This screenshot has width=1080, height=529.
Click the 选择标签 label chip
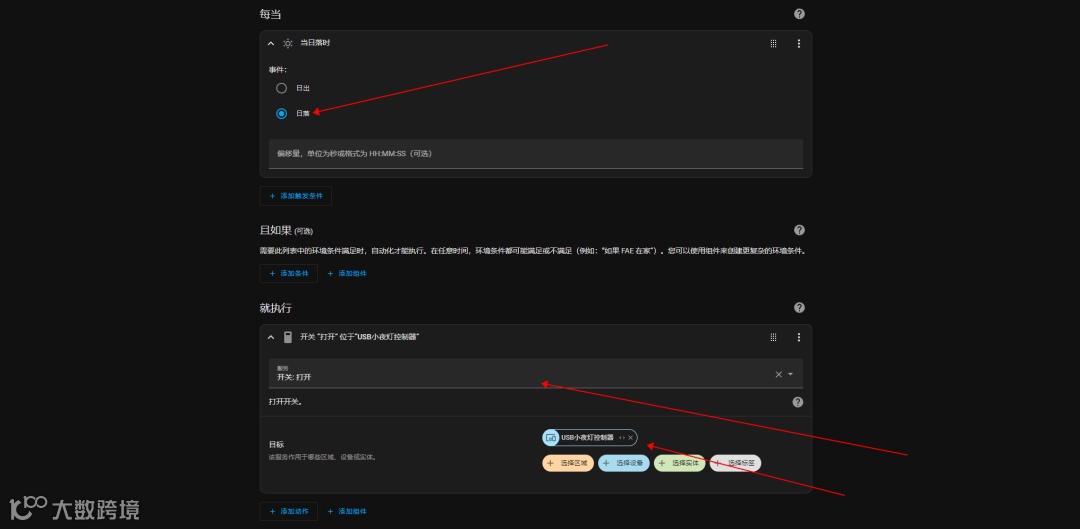tap(735, 464)
